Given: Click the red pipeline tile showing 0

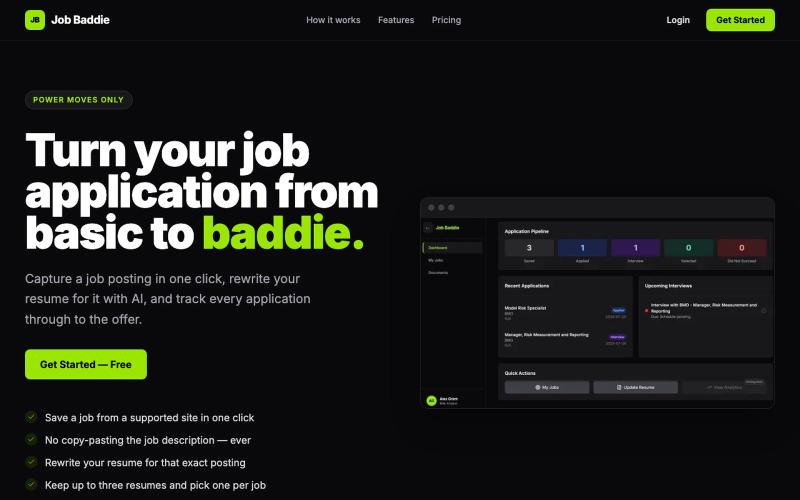Looking at the screenshot, I should click(741, 248).
